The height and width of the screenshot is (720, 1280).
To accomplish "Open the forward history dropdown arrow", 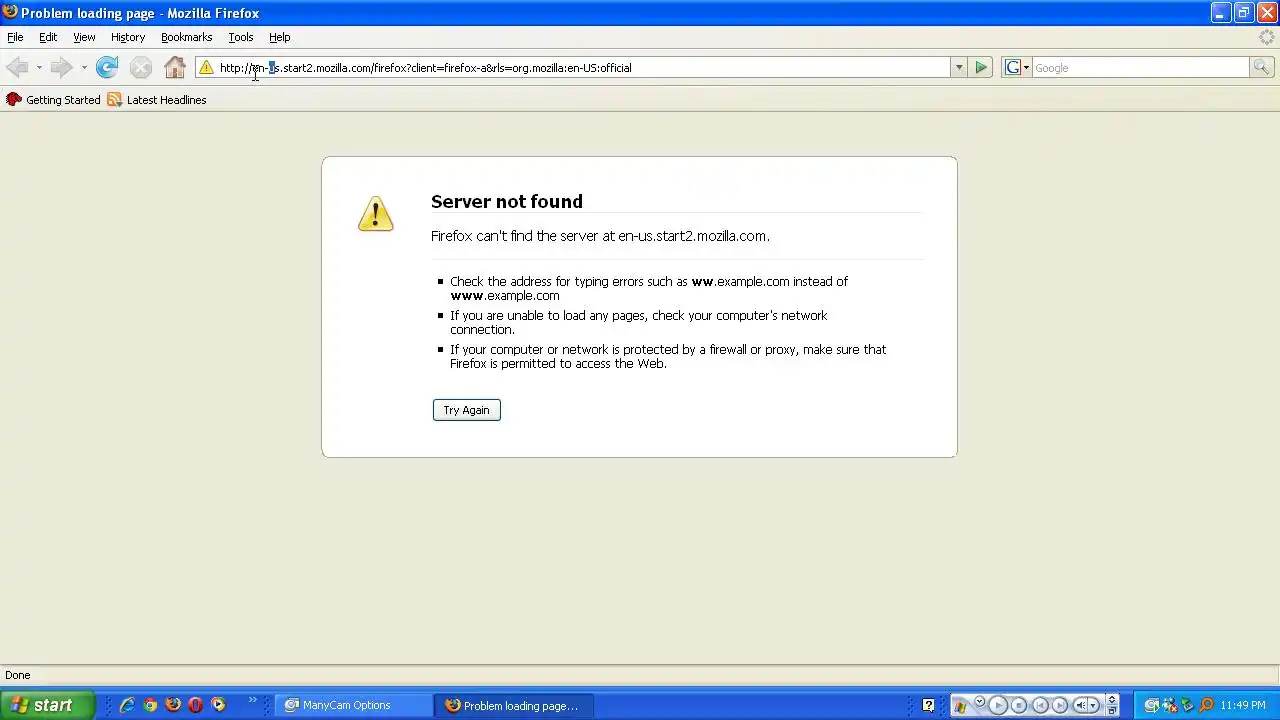I will (84, 67).
